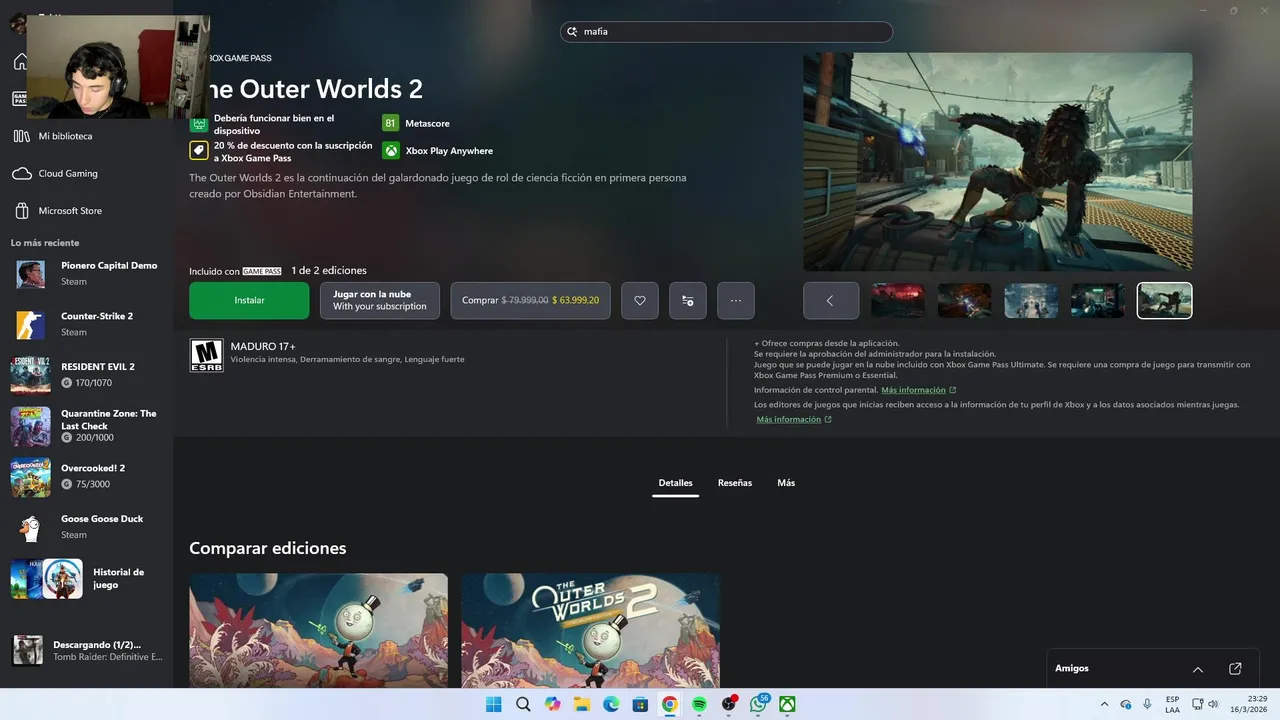Open Windows taskbar search
This screenshot has width=1280, height=720.
coord(523,704)
